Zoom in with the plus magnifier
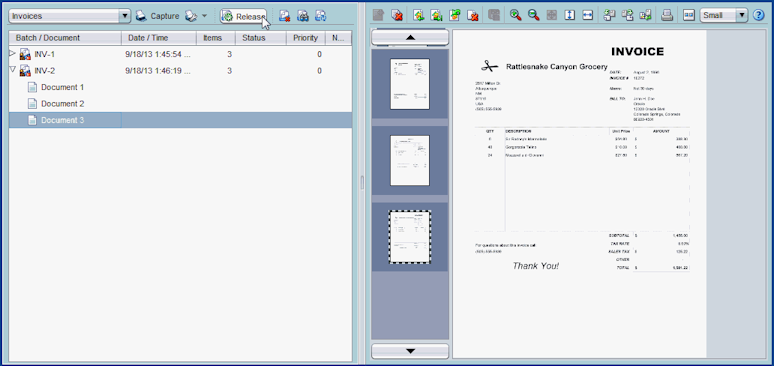 [516, 15]
